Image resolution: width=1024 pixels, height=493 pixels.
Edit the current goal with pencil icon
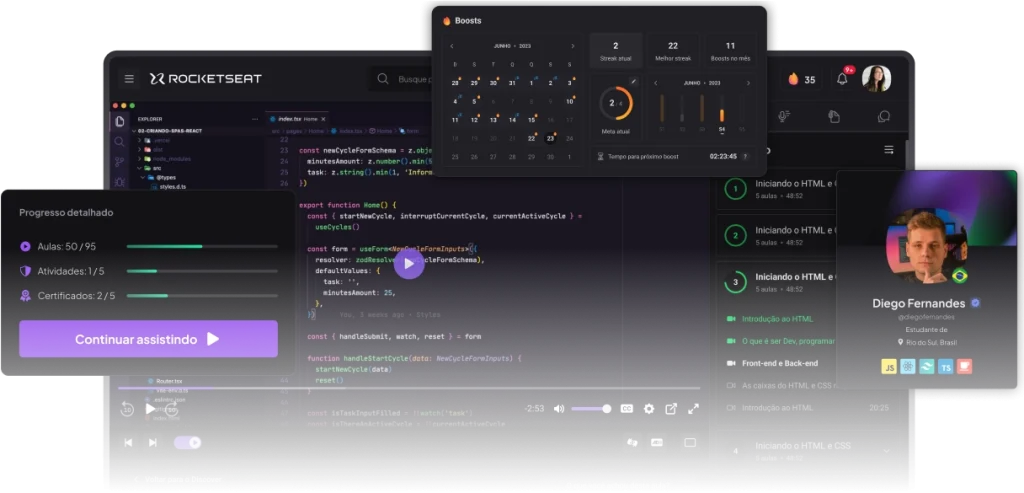pos(634,82)
